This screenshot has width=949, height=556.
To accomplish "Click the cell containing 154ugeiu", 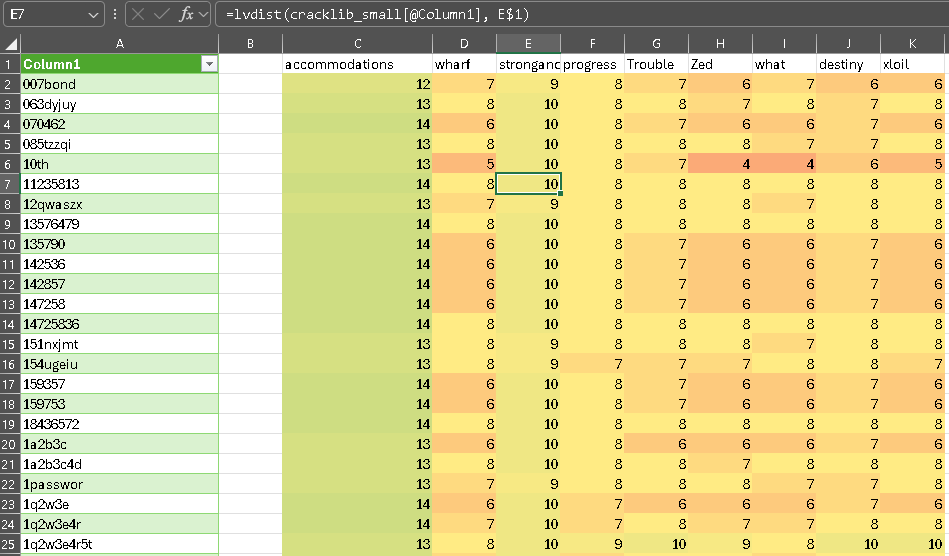I will pos(120,364).
